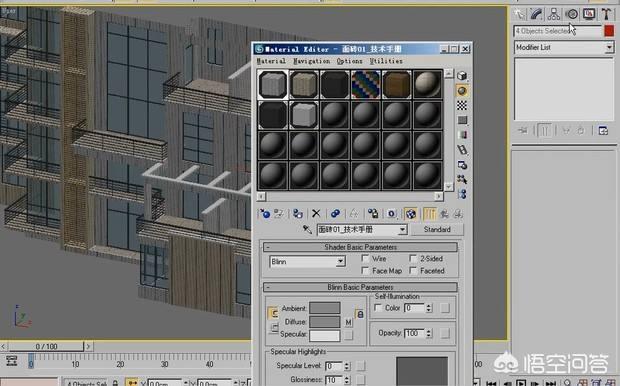Click Glossiness spinner arrows

(347, 380)
